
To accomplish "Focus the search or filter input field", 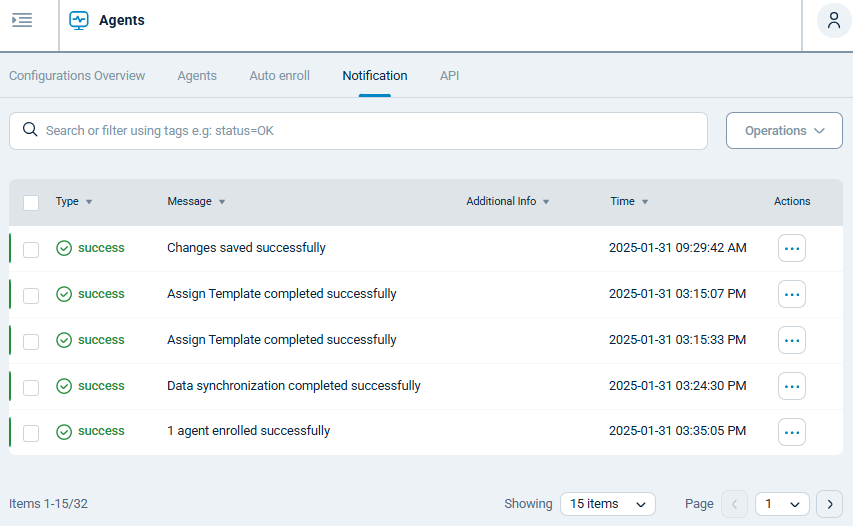I will pyautogui.click(x=370, y=131).
